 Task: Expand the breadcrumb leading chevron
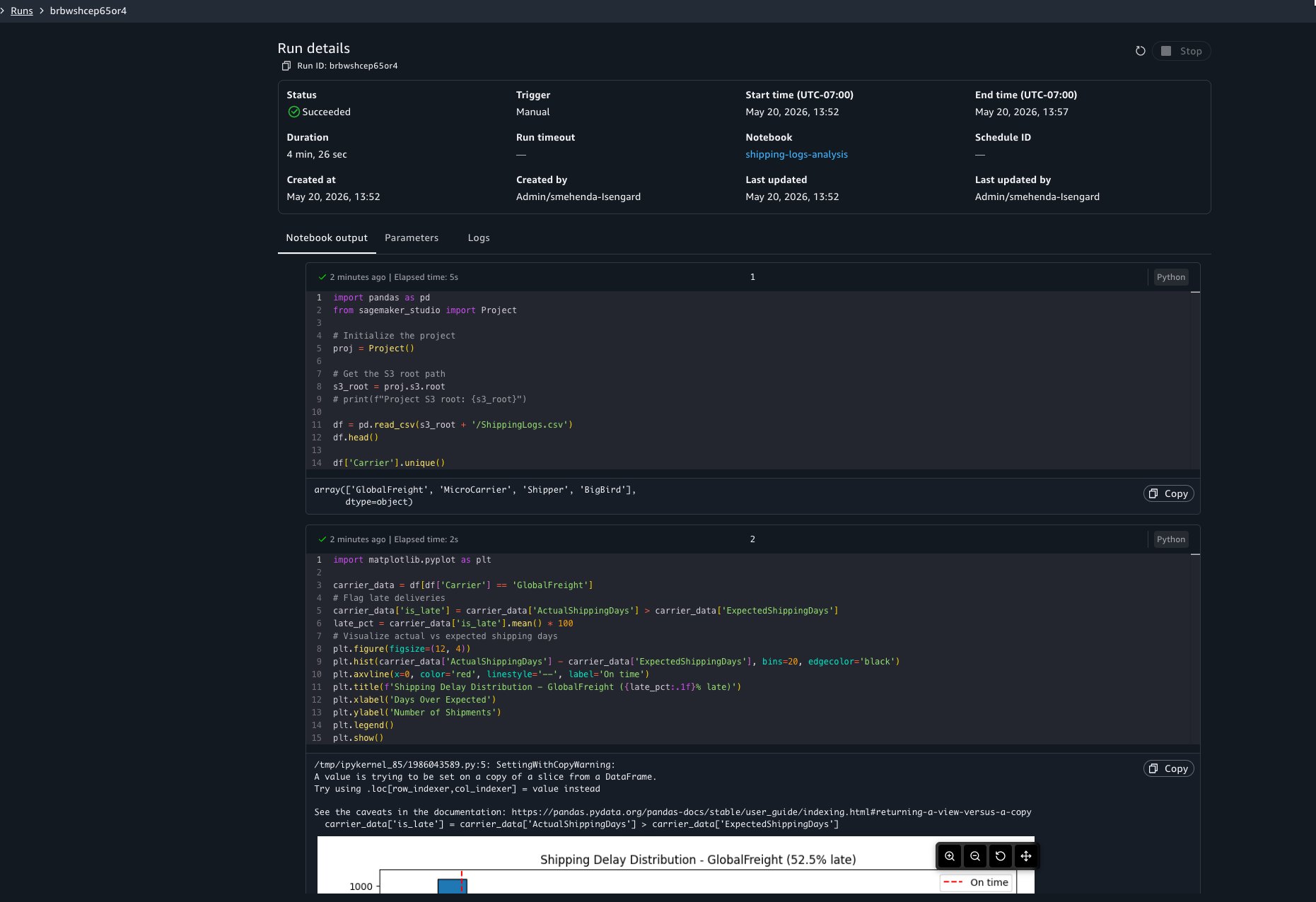pos(3,11)
